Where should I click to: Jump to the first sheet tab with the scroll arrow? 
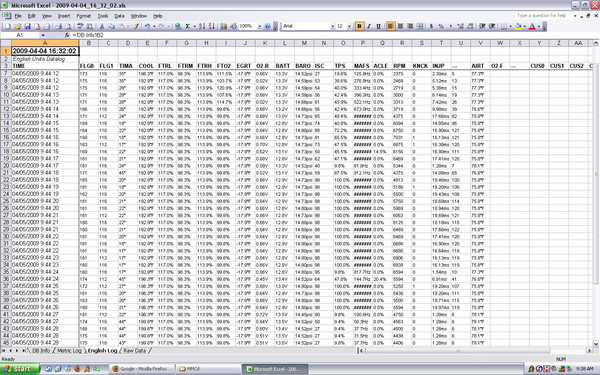point(3,351)
